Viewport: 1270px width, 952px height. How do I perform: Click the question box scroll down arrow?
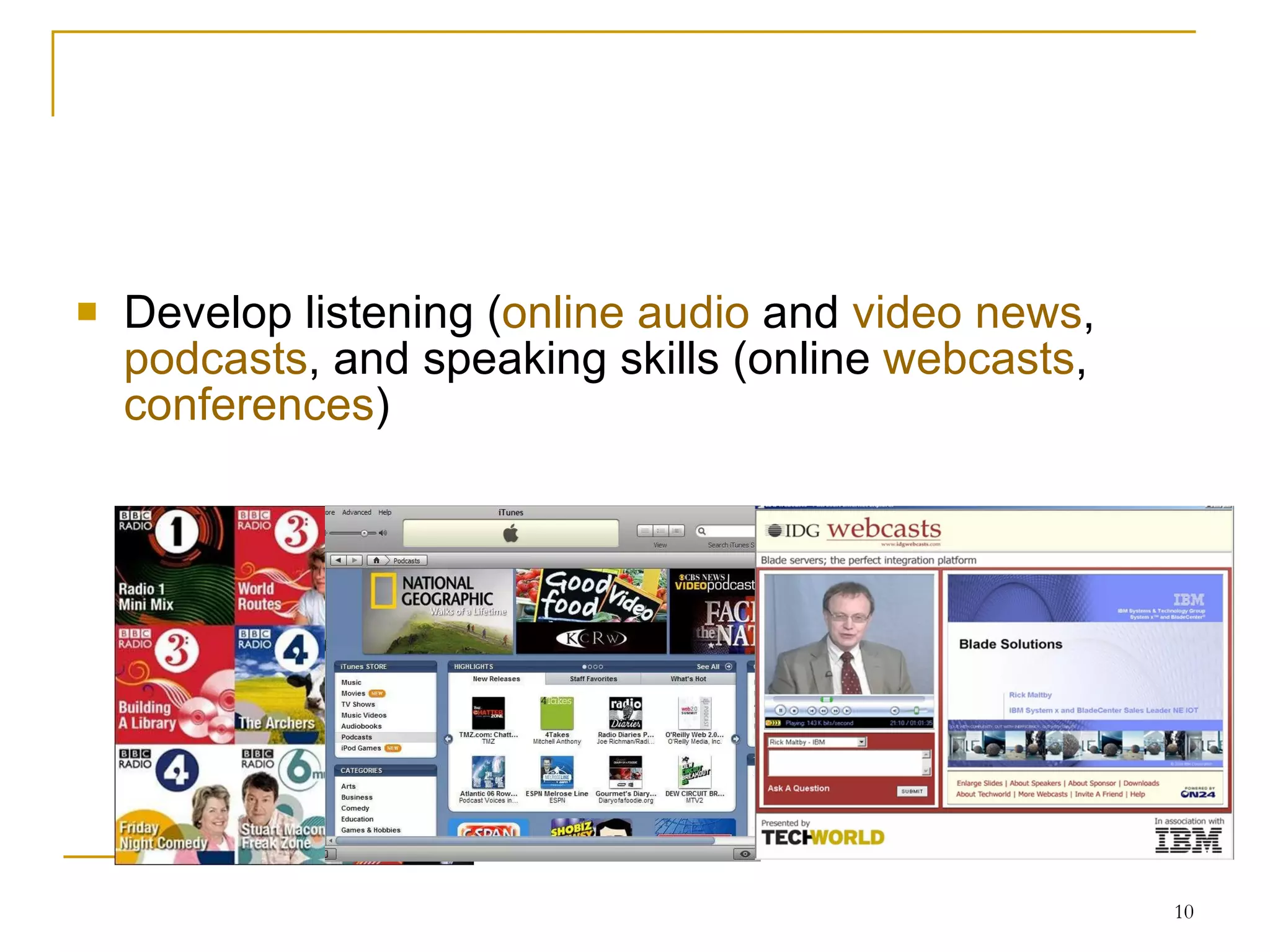(x=926, y=771)
